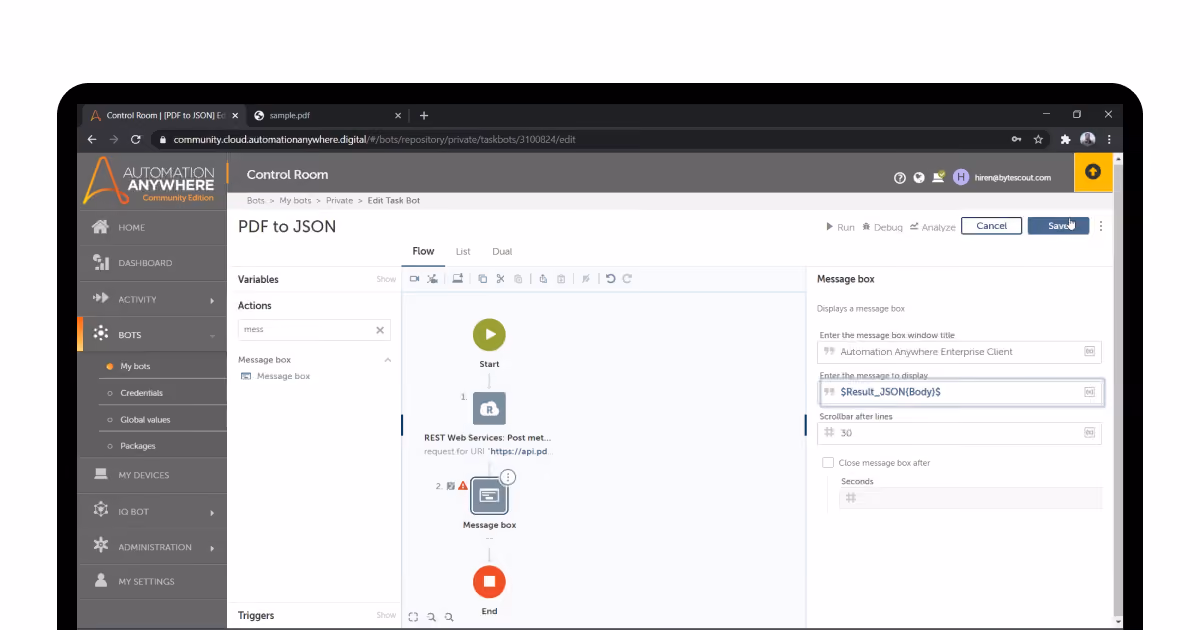Click the yellow upgrade arrow button
The width and height of the screenshot is (1200, 630).
point(1092,172)
